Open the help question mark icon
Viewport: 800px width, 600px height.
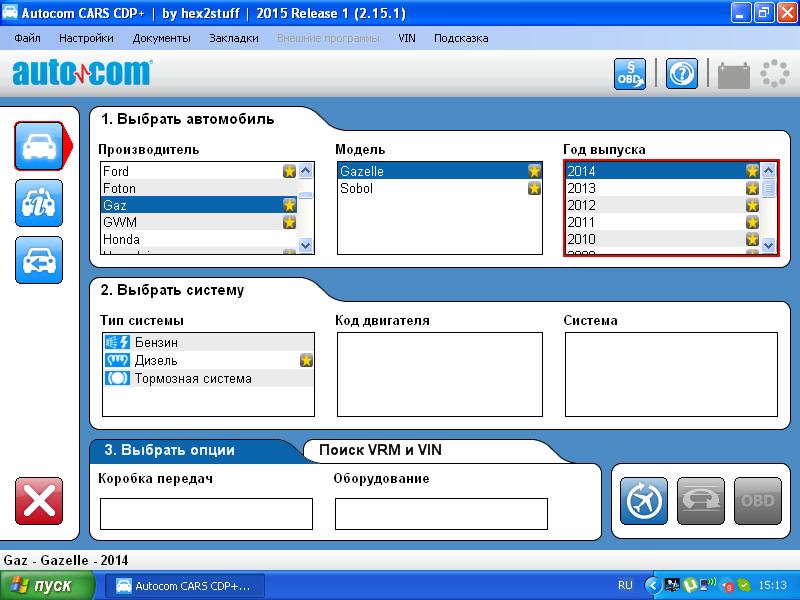point(682,74)
